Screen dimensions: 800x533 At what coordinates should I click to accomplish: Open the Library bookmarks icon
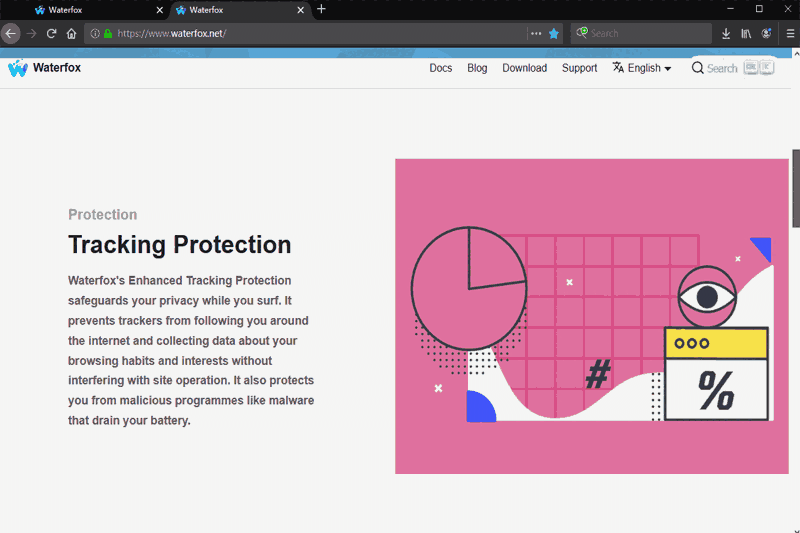pyautogui.click(x=746, y=33)
